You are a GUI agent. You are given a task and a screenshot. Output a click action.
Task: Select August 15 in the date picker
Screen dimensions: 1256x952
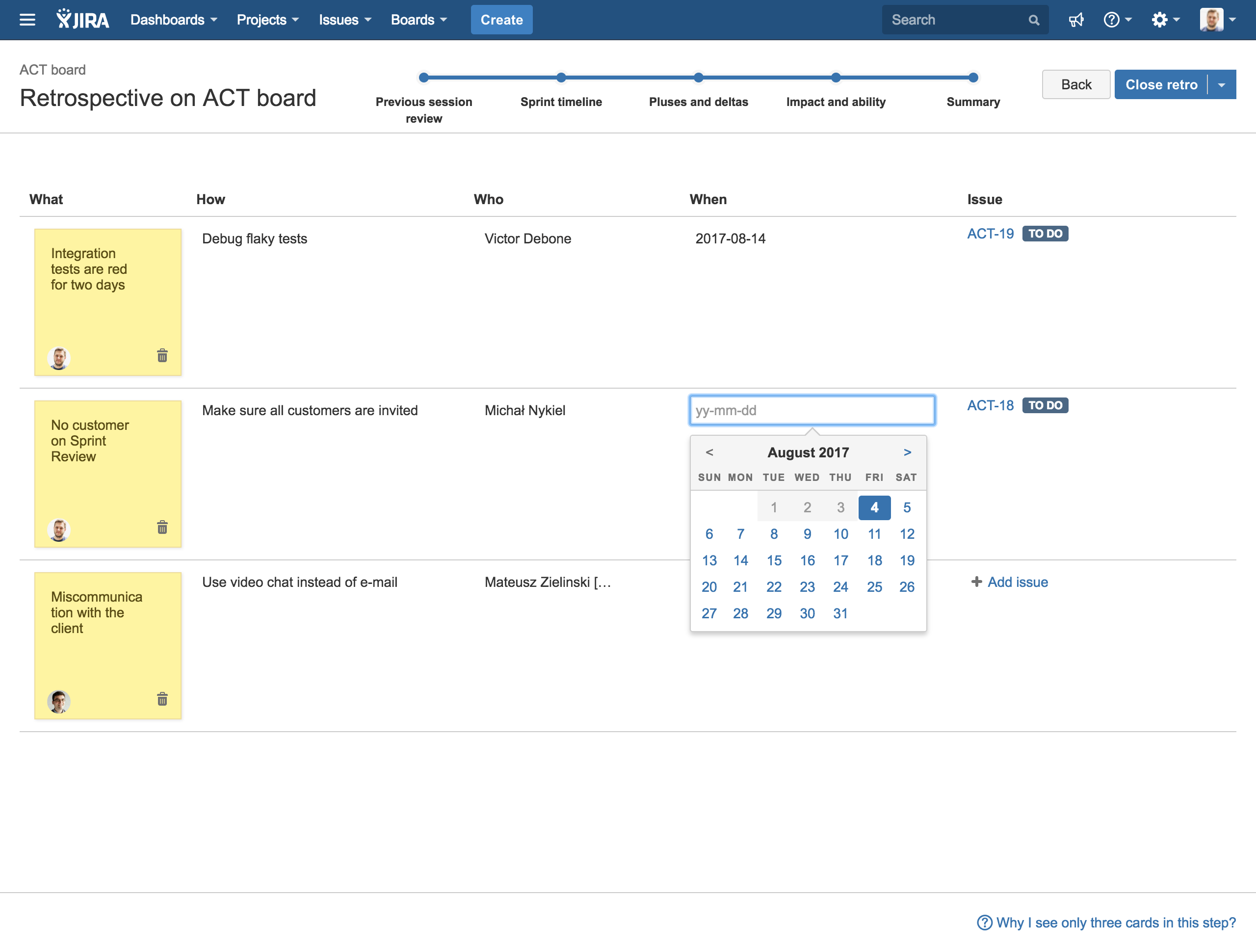coord(773,560)
